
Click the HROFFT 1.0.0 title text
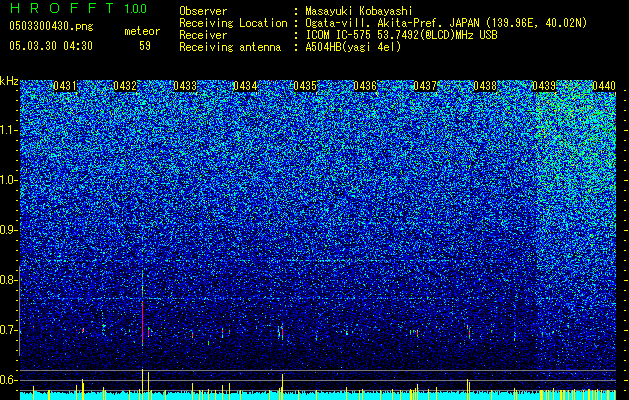(78, 8)
